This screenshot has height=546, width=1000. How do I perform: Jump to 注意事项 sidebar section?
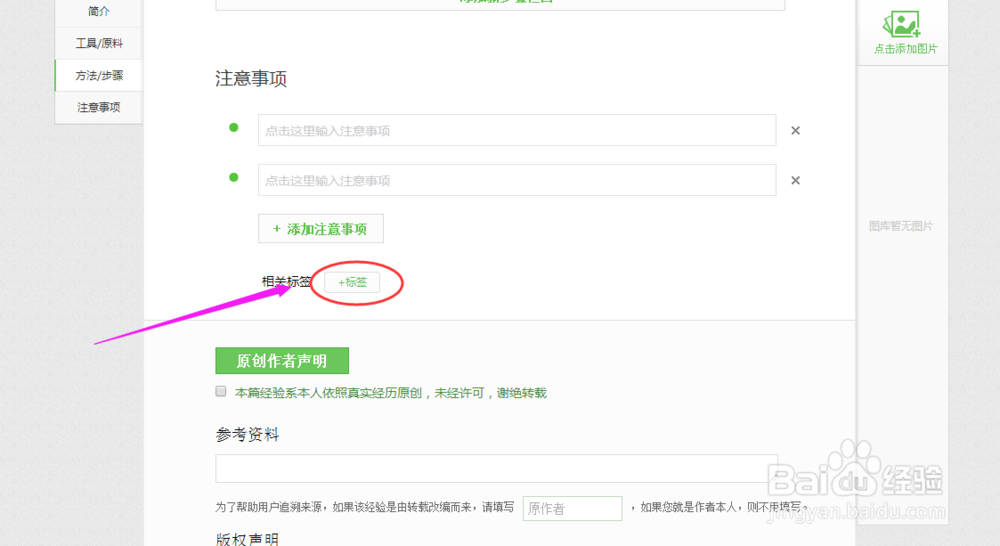pos(99,107)
